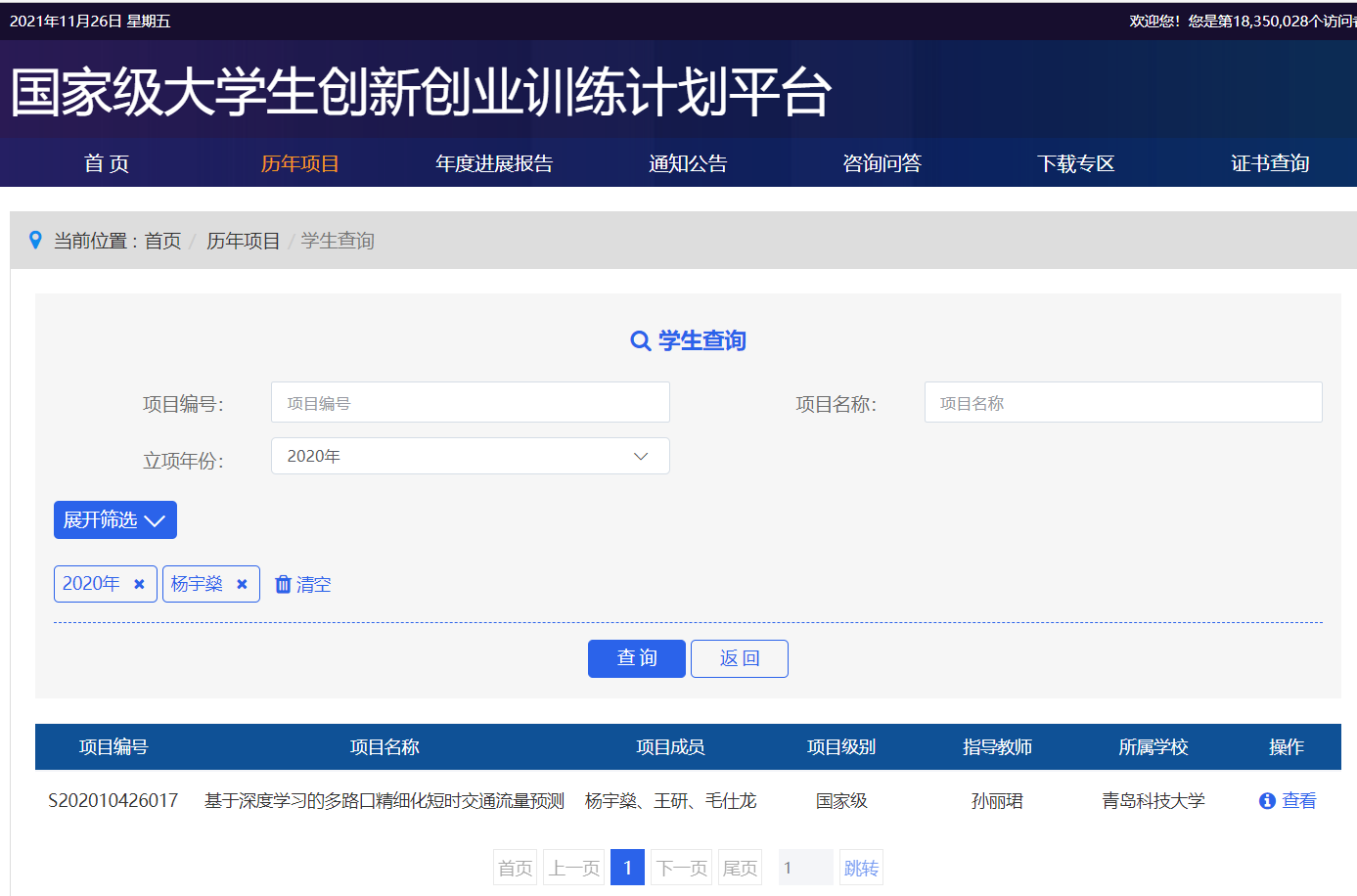Click 历年项目 breadcrumb link
Screen dimensions: 1357x896
tap(243, 241)
